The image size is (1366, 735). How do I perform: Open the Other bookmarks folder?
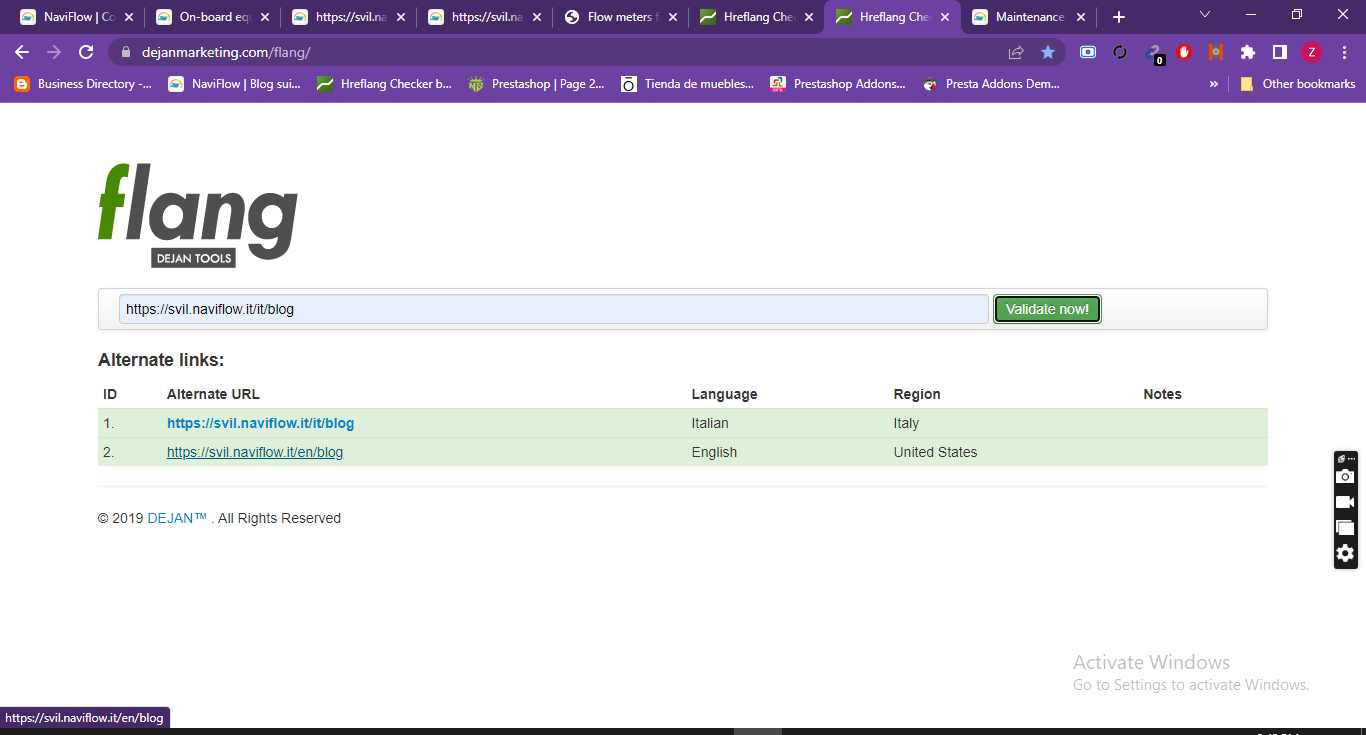point(1297,84)
